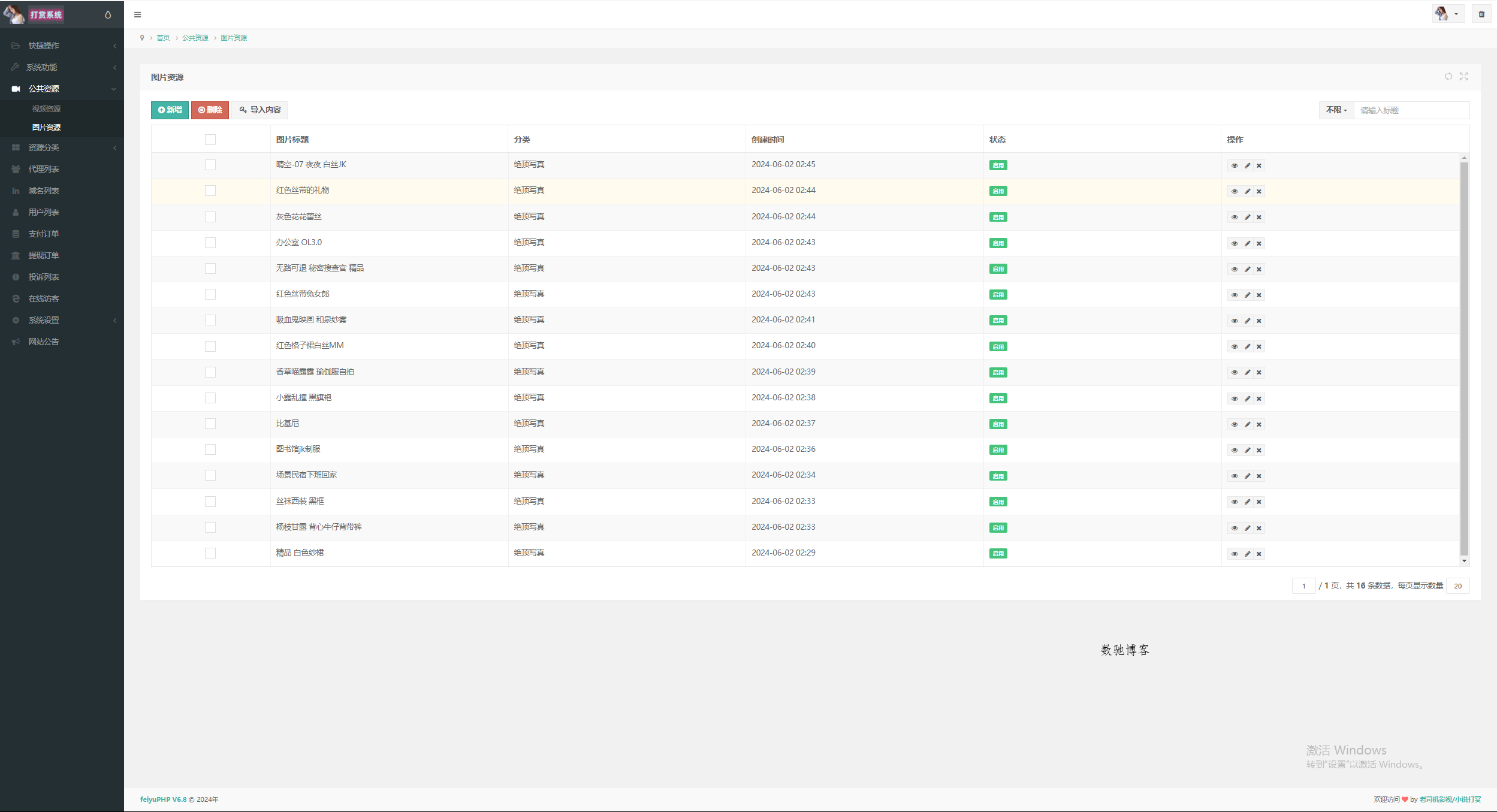The width and height of the screenshot is (1497, 812).
Task: Click the per-page count field showing 20
Action: coord(1457,586)
